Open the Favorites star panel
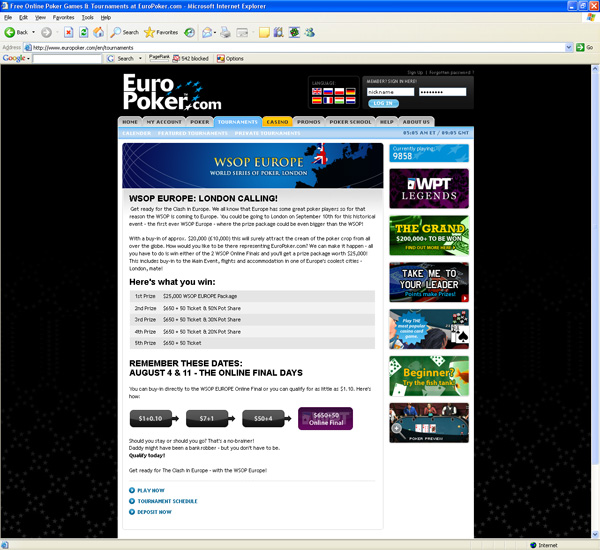The width and height of the screenshot is (600, 550). pyautogui.click(x=161, y=33)
